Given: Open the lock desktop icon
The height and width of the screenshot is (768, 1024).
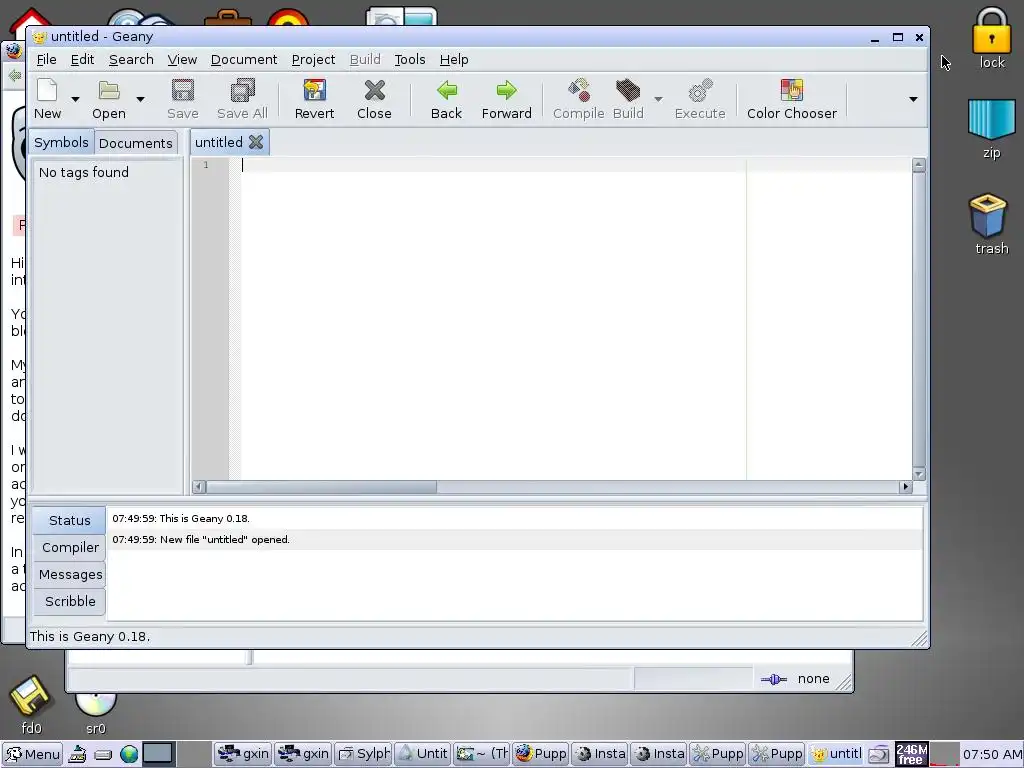Looking at the screenshot, I should tap(991, 38).
